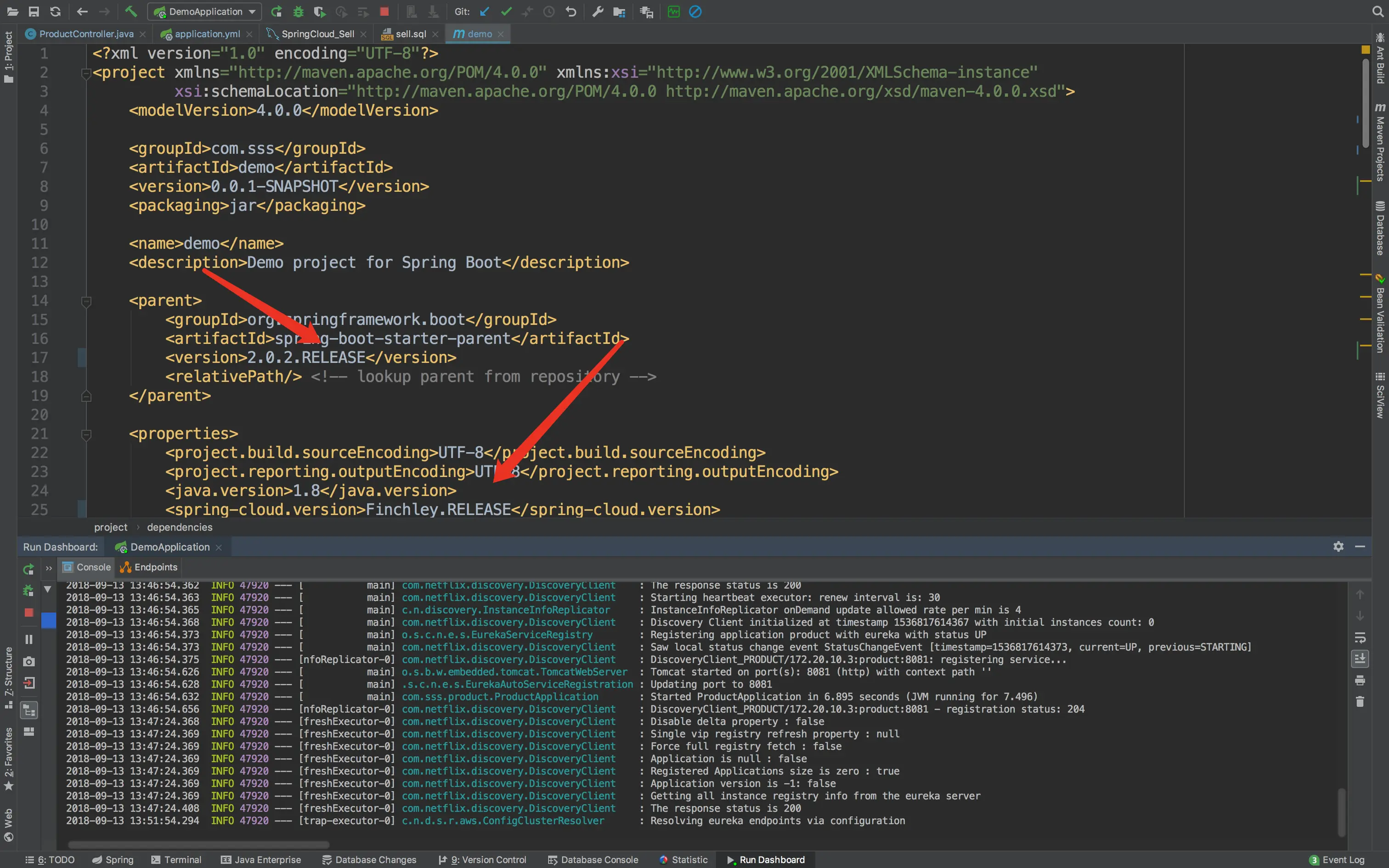Click Run with Coverage shield icon
1389x868 pixels.
point(320,11)
